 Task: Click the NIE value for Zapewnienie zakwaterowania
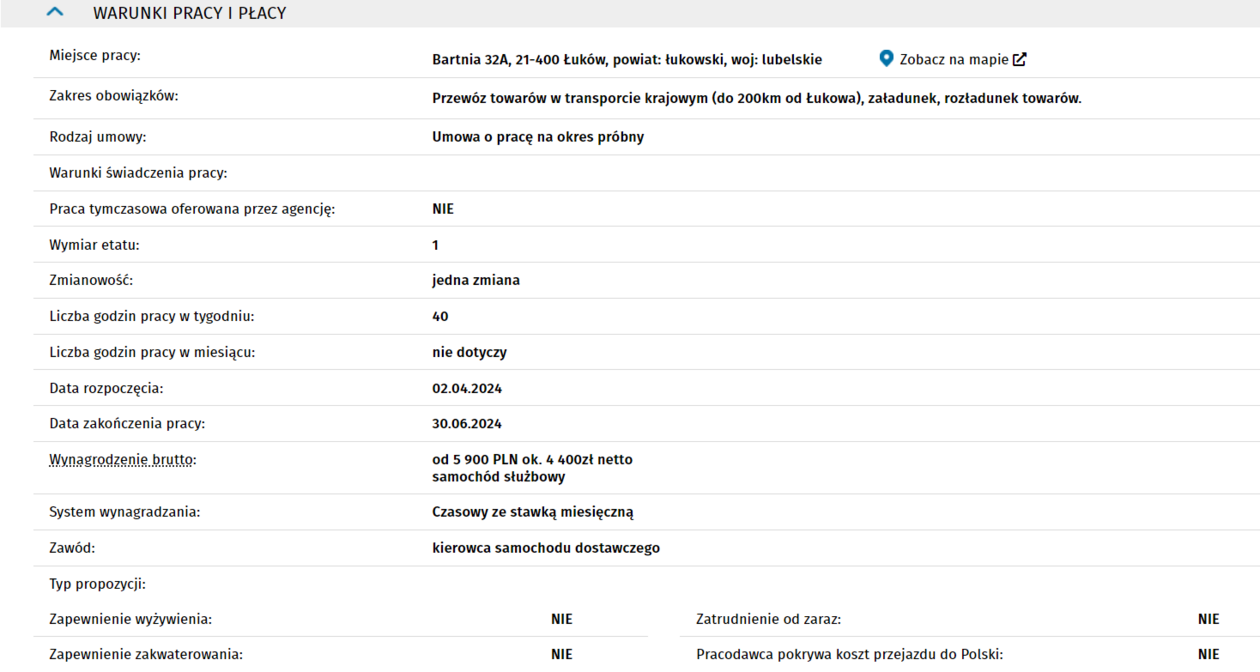click(x=561, y=654)
